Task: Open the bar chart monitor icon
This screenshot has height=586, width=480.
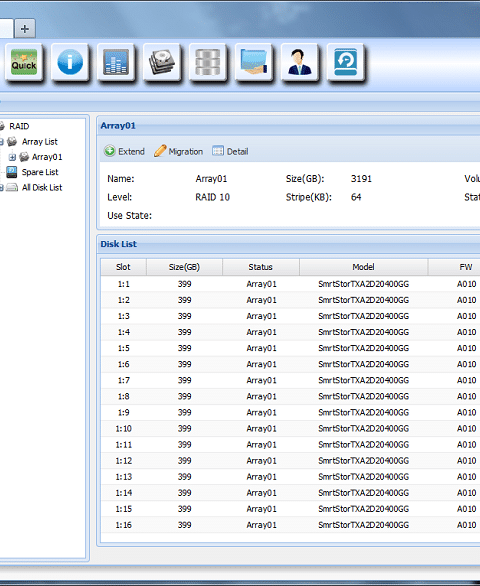Action: tap(116, 62)
